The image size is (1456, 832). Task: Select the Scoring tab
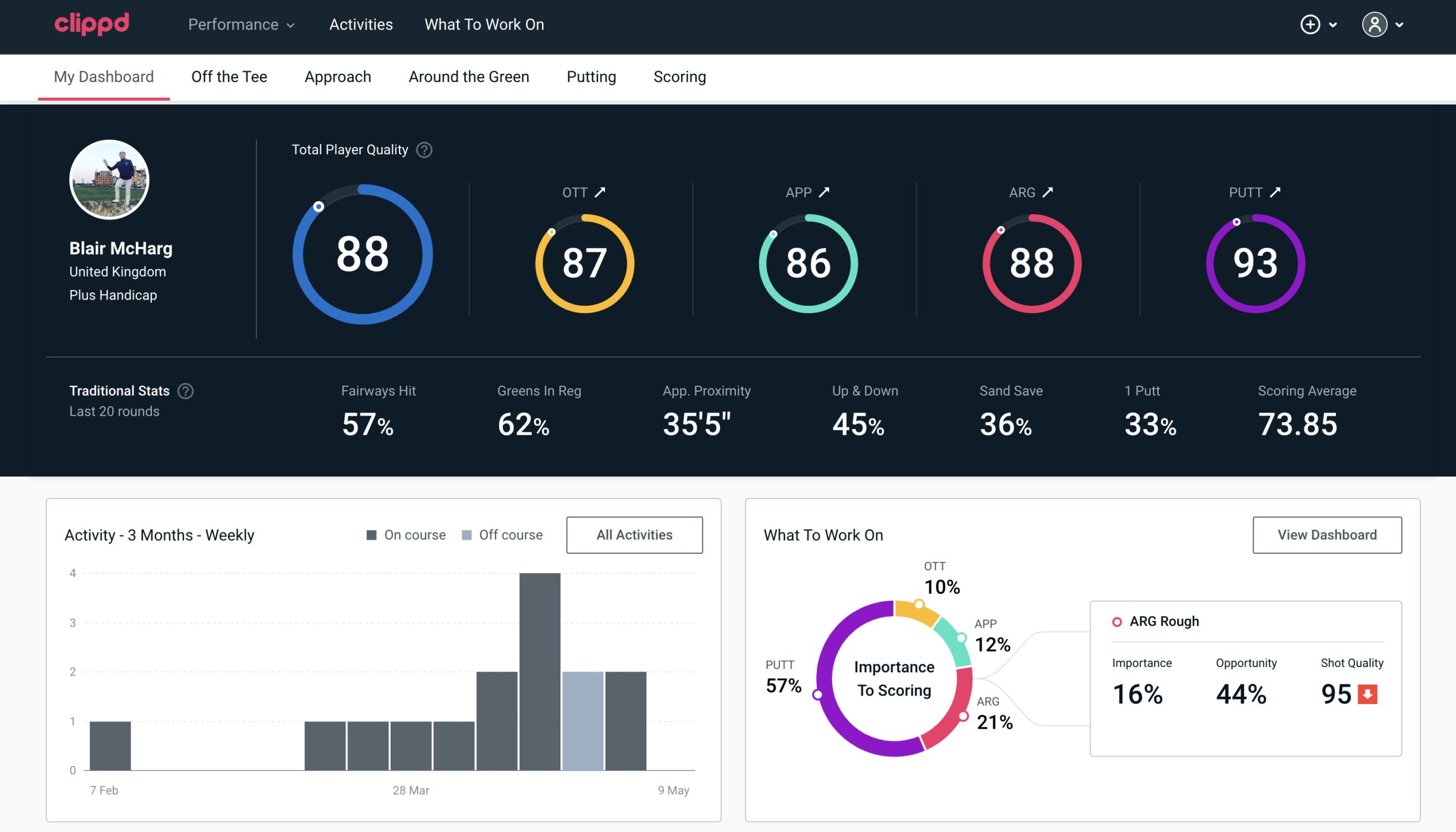[x=680, y=76]
